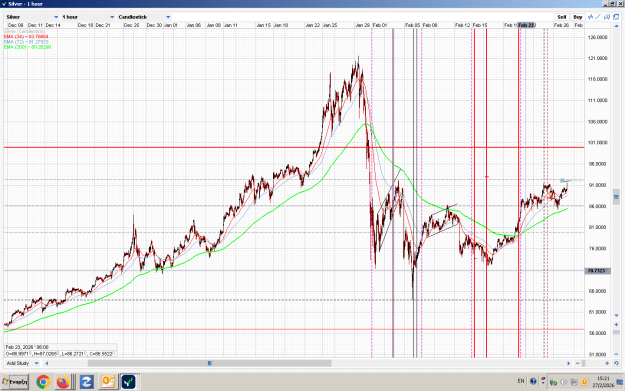Click the network tray icon beside the speaker
Screen dimensions: 625x391
pyautogui.click(x=574, y=382)
